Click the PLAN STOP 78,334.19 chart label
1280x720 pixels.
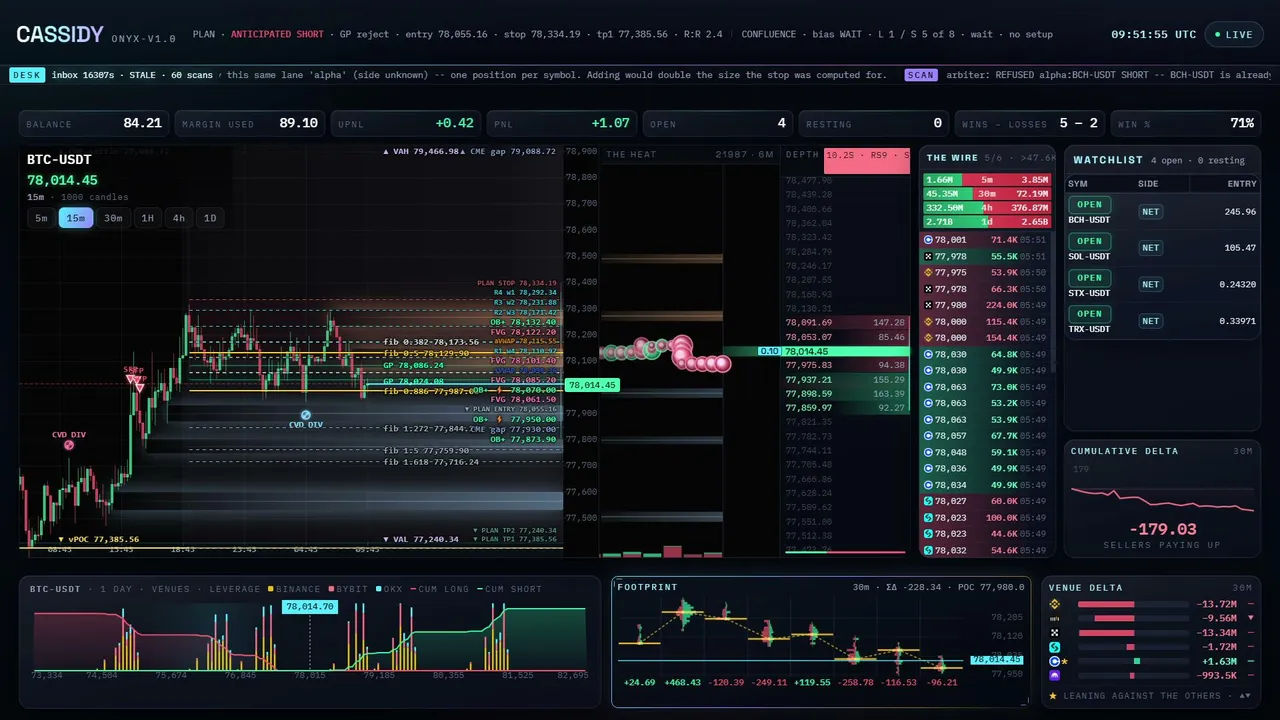point(517,283)
